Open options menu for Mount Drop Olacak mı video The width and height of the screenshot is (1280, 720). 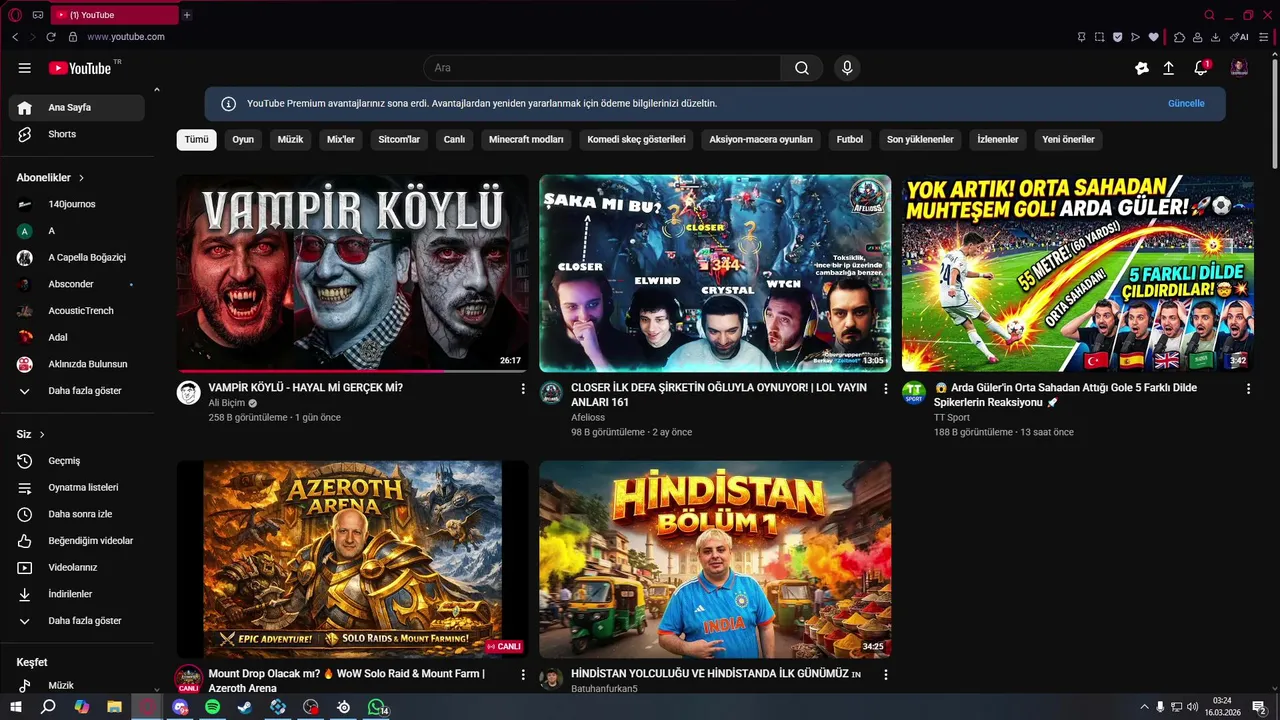pos(523,675)
